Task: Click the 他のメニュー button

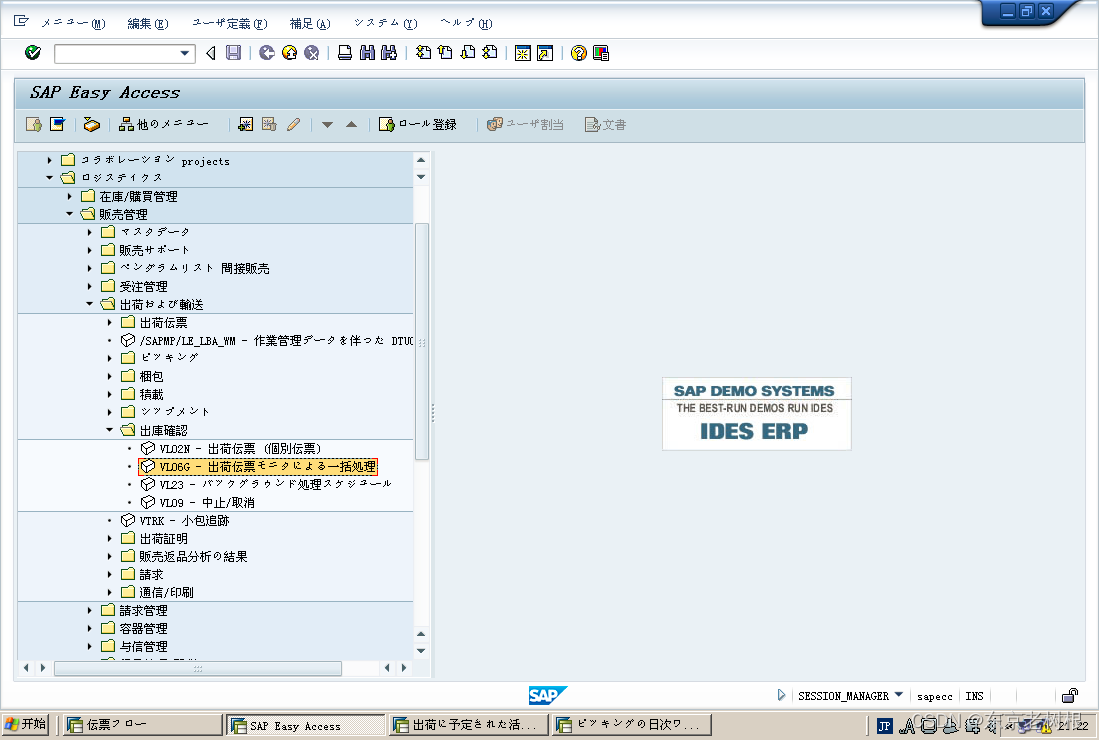Action: pyautogui.click(x=163, y=124)
